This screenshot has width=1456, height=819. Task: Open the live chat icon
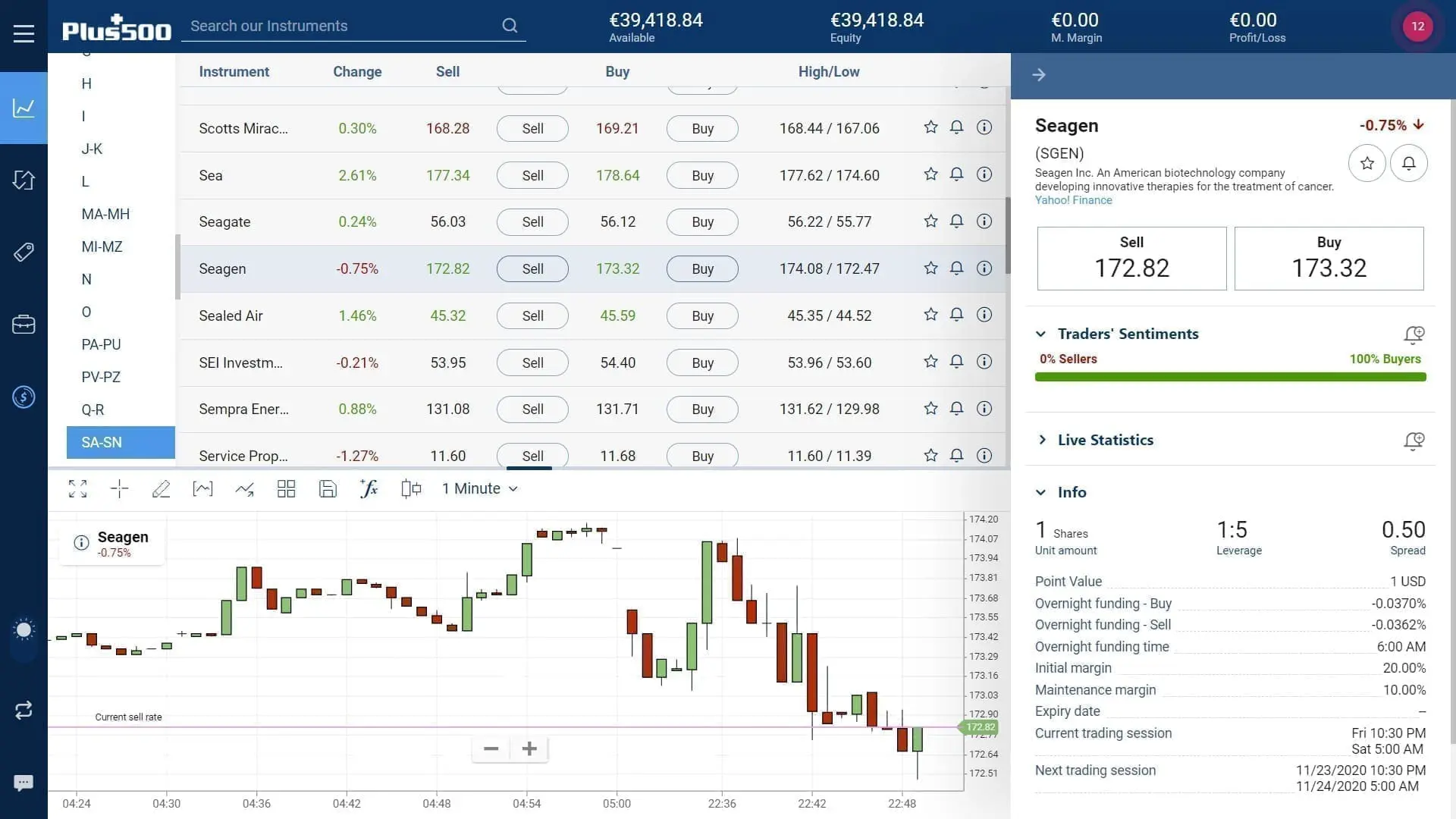click(24, 783)
